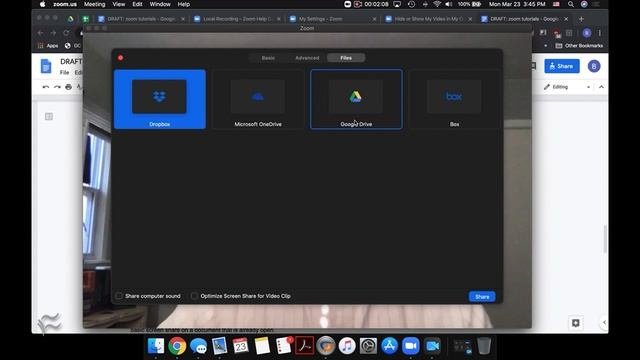Open App Store from the Dock
The height and width of the screenshot is (360, 640).
click(x=389, y=346)
